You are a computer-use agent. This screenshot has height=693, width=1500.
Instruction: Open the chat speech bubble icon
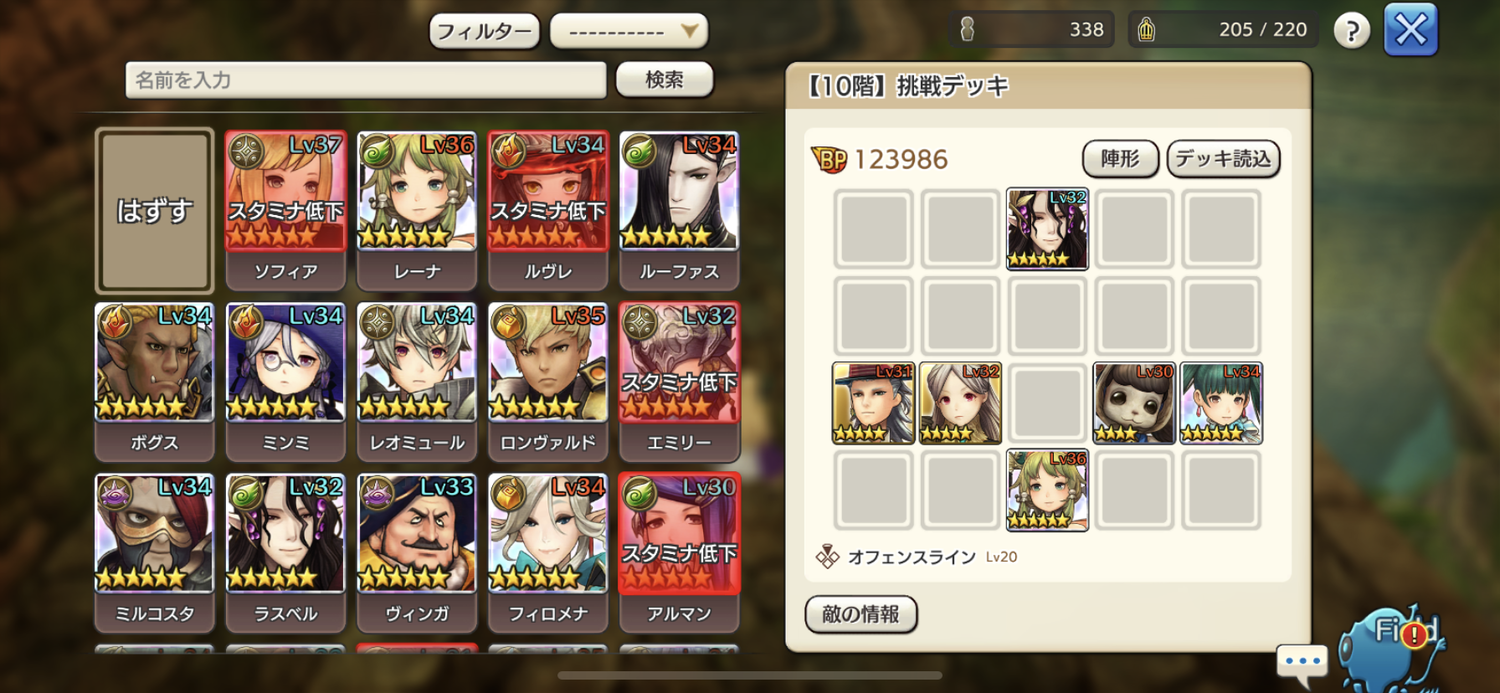coord(1302,662)
